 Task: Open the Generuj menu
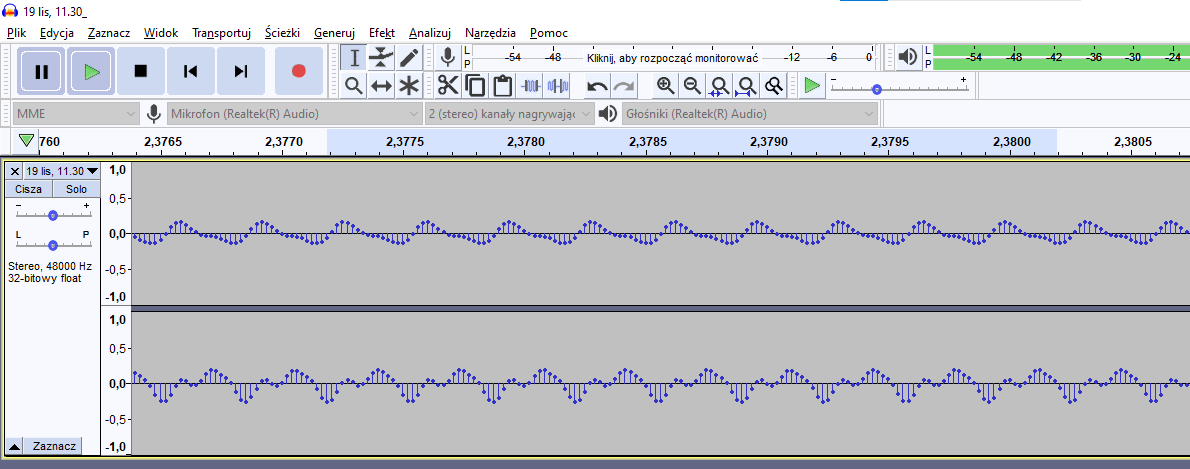pyautogui.click(x=335, y=33)
